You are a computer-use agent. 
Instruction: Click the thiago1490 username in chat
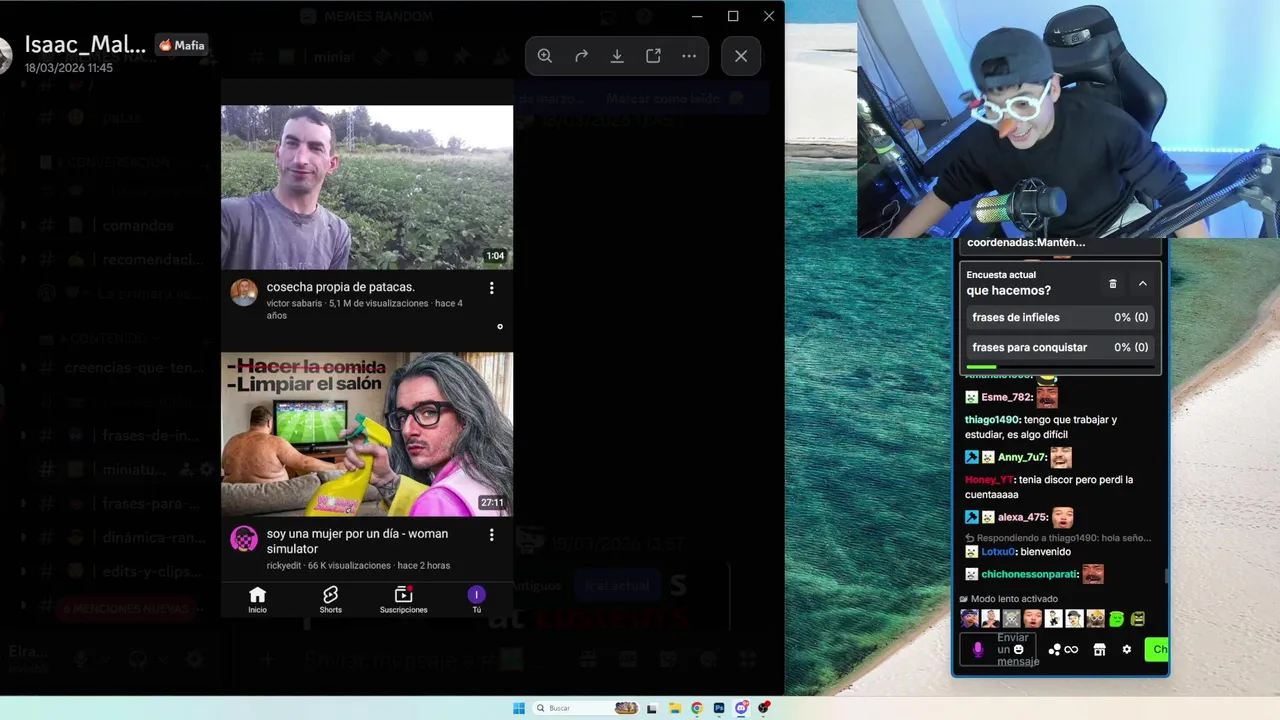point(992,420)
